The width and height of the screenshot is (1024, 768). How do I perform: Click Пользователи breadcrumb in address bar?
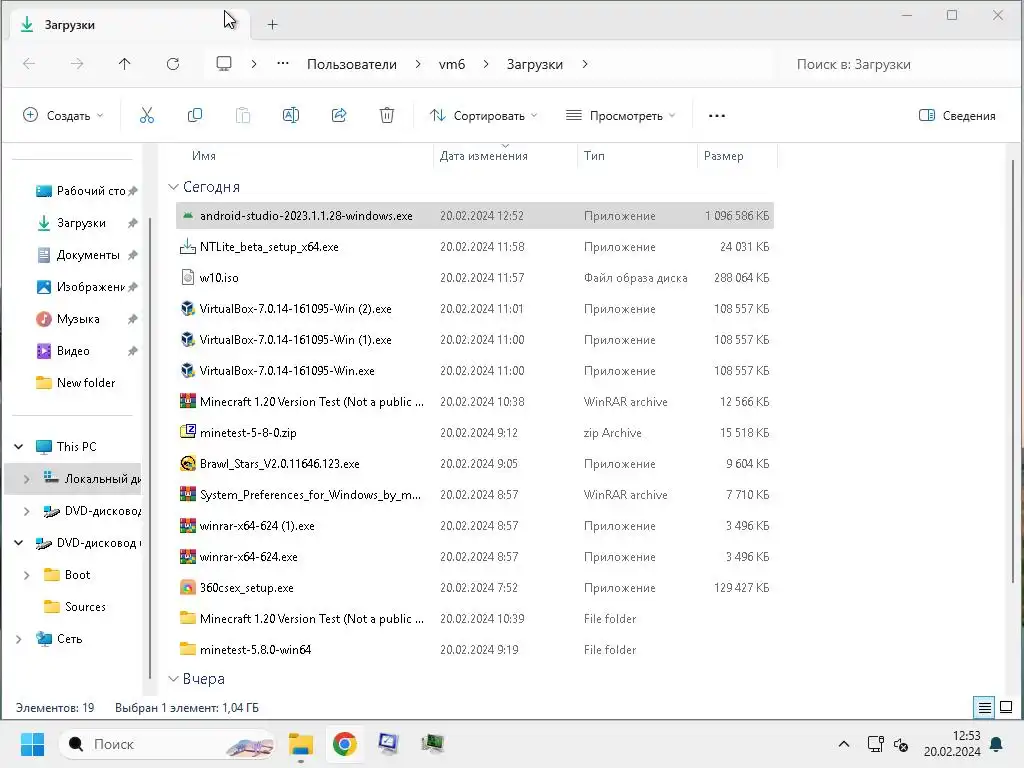352,64
